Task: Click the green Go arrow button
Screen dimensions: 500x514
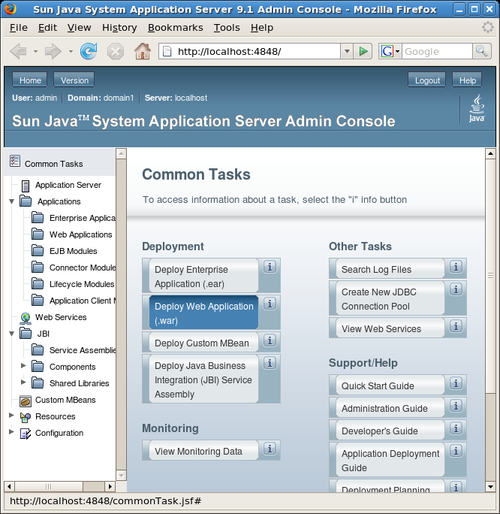Action: coord(363,51)
